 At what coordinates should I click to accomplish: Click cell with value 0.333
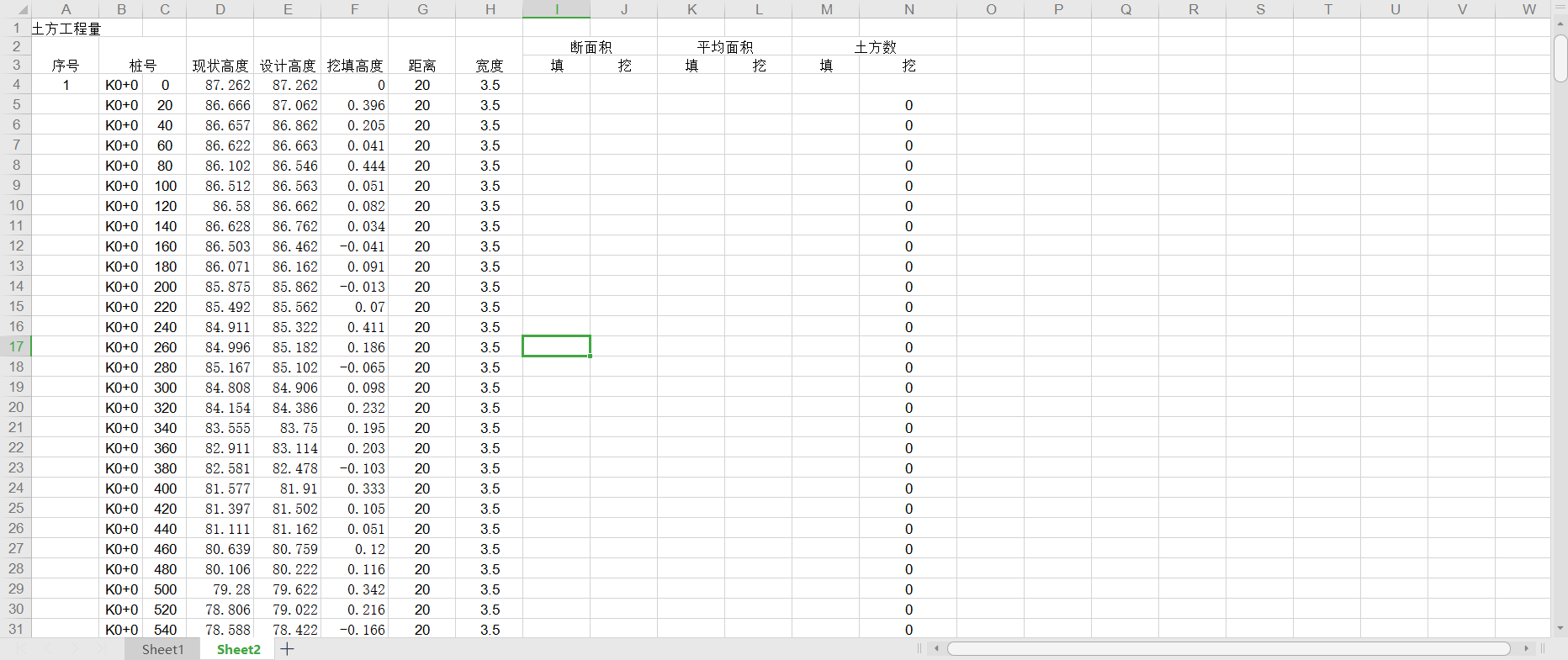click(355, 488)
